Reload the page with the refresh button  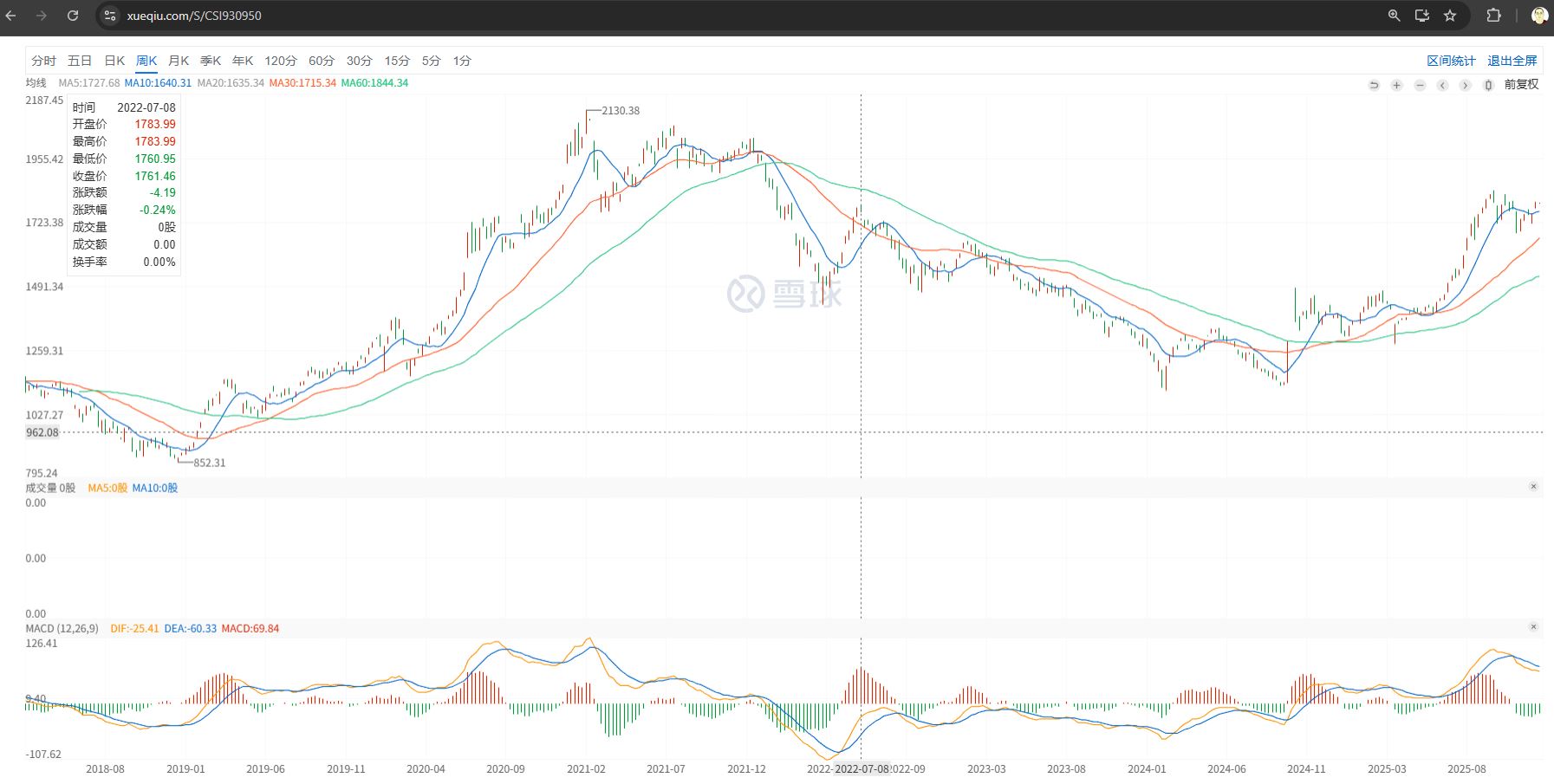click(x=73, y=16)
